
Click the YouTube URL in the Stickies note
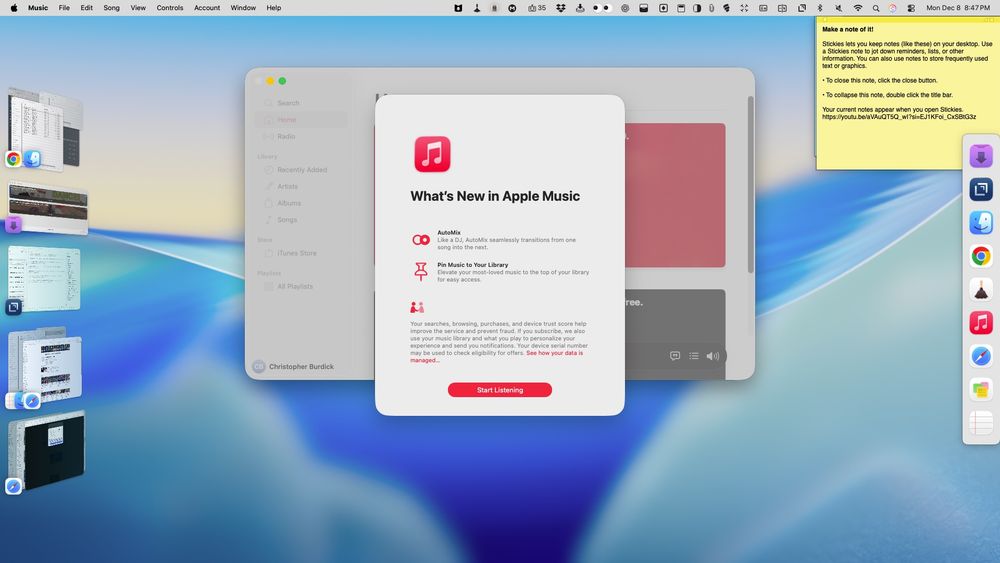click(x=899, y=117)
